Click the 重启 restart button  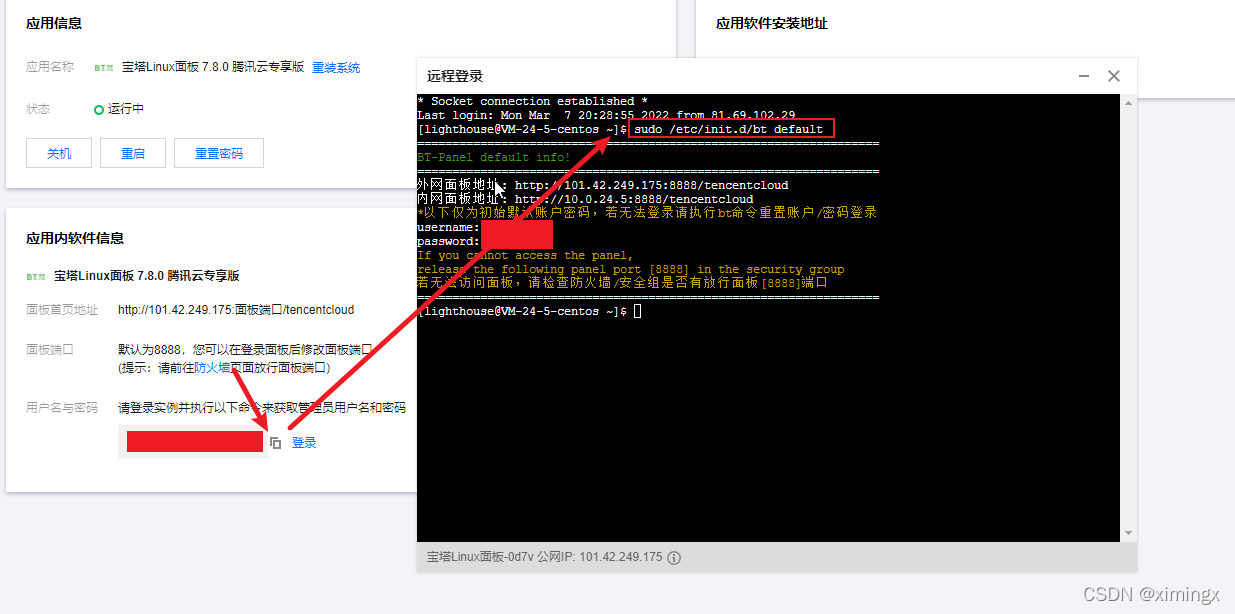(x=133, y=153)
